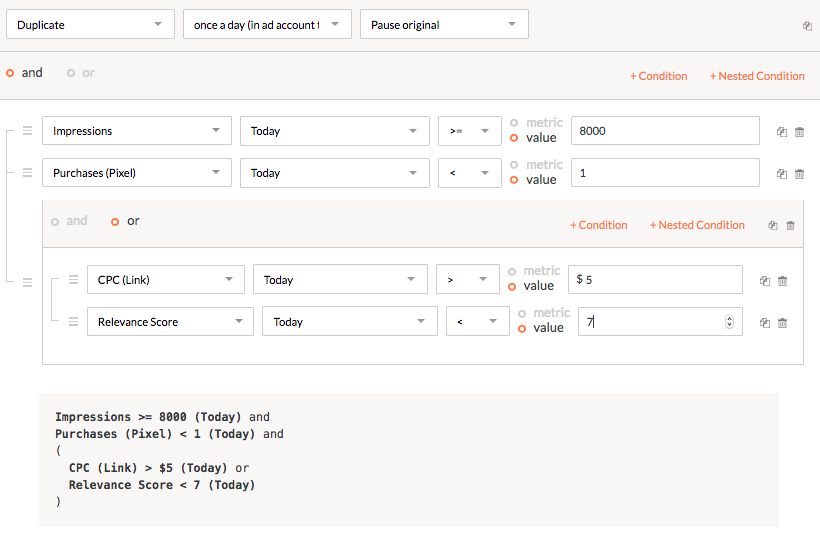Click the Relevance Score number stepper
Viewport: 820px width, 539px height.
point(729,322)
